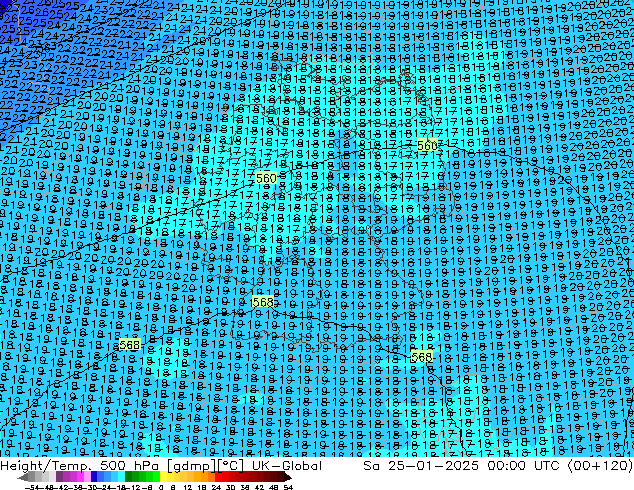
Task: Click the '54' legend scale value at warm end
Action: pyautogui.click(x=288, y=488)
